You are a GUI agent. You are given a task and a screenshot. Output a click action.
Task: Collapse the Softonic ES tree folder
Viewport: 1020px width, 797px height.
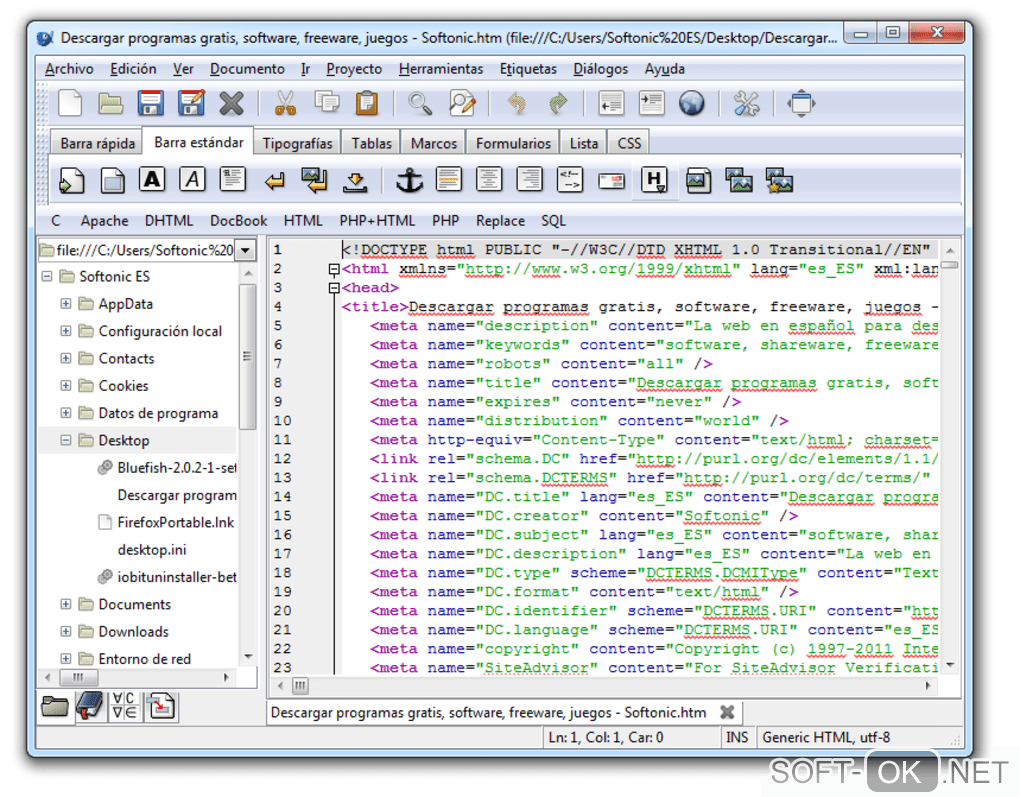tap(47, 277)
